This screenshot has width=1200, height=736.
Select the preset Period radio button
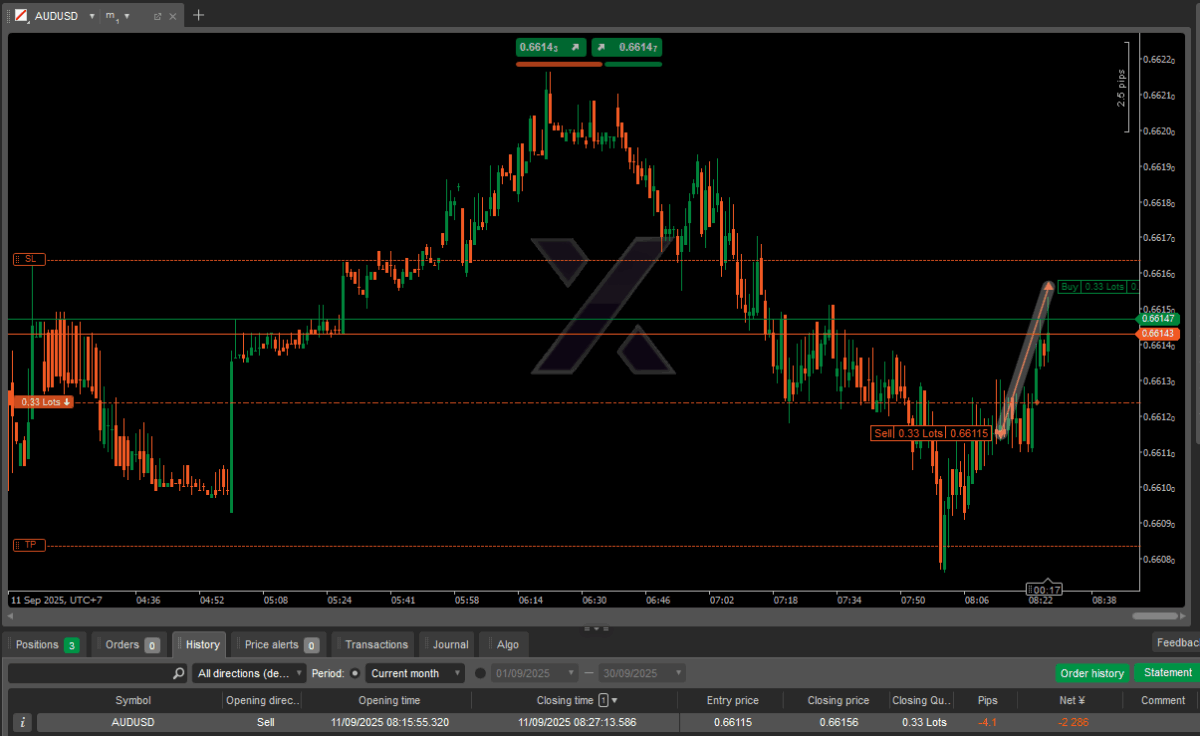(355, 673)
